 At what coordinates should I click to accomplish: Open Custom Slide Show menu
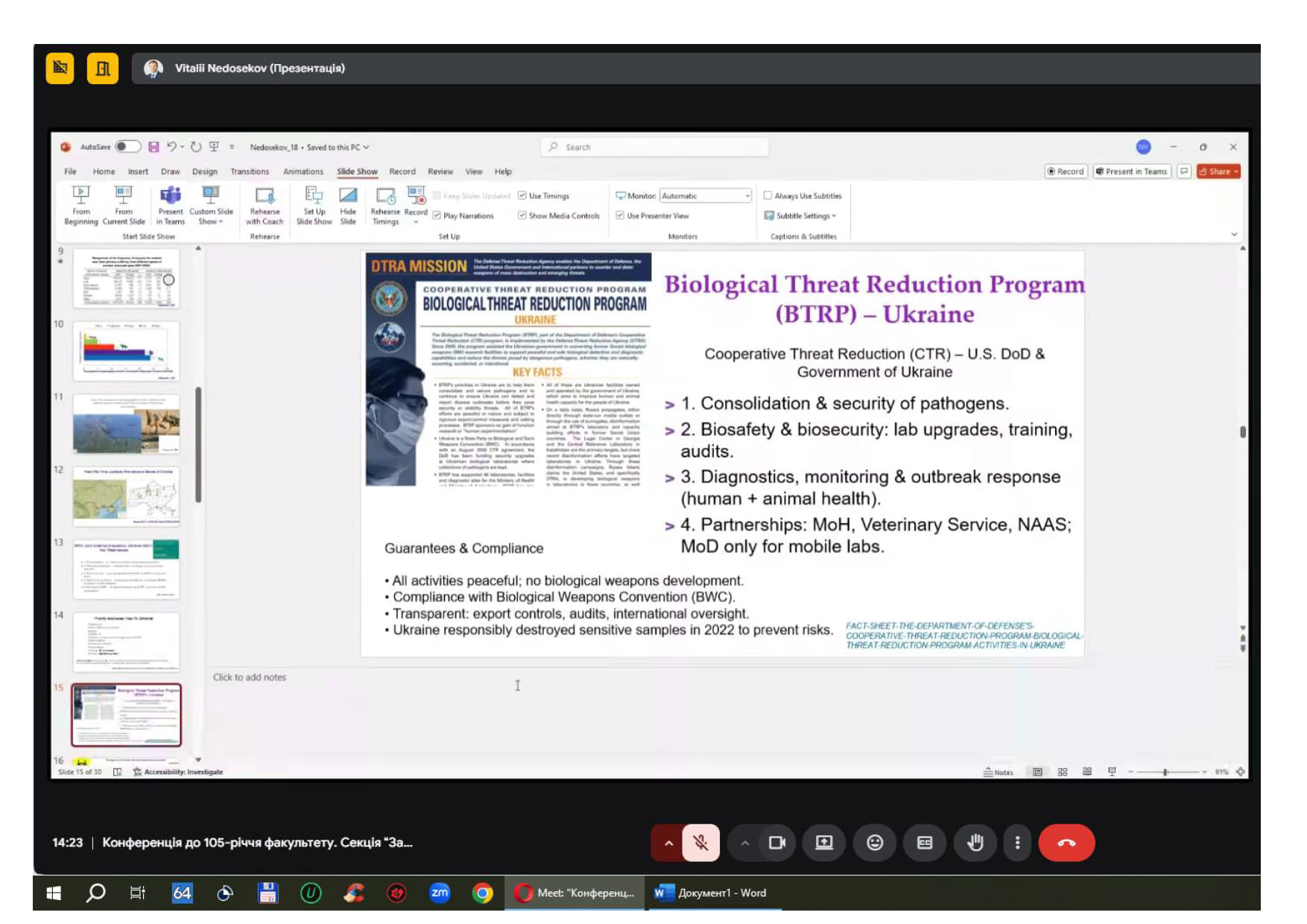[x=211, y=205]
